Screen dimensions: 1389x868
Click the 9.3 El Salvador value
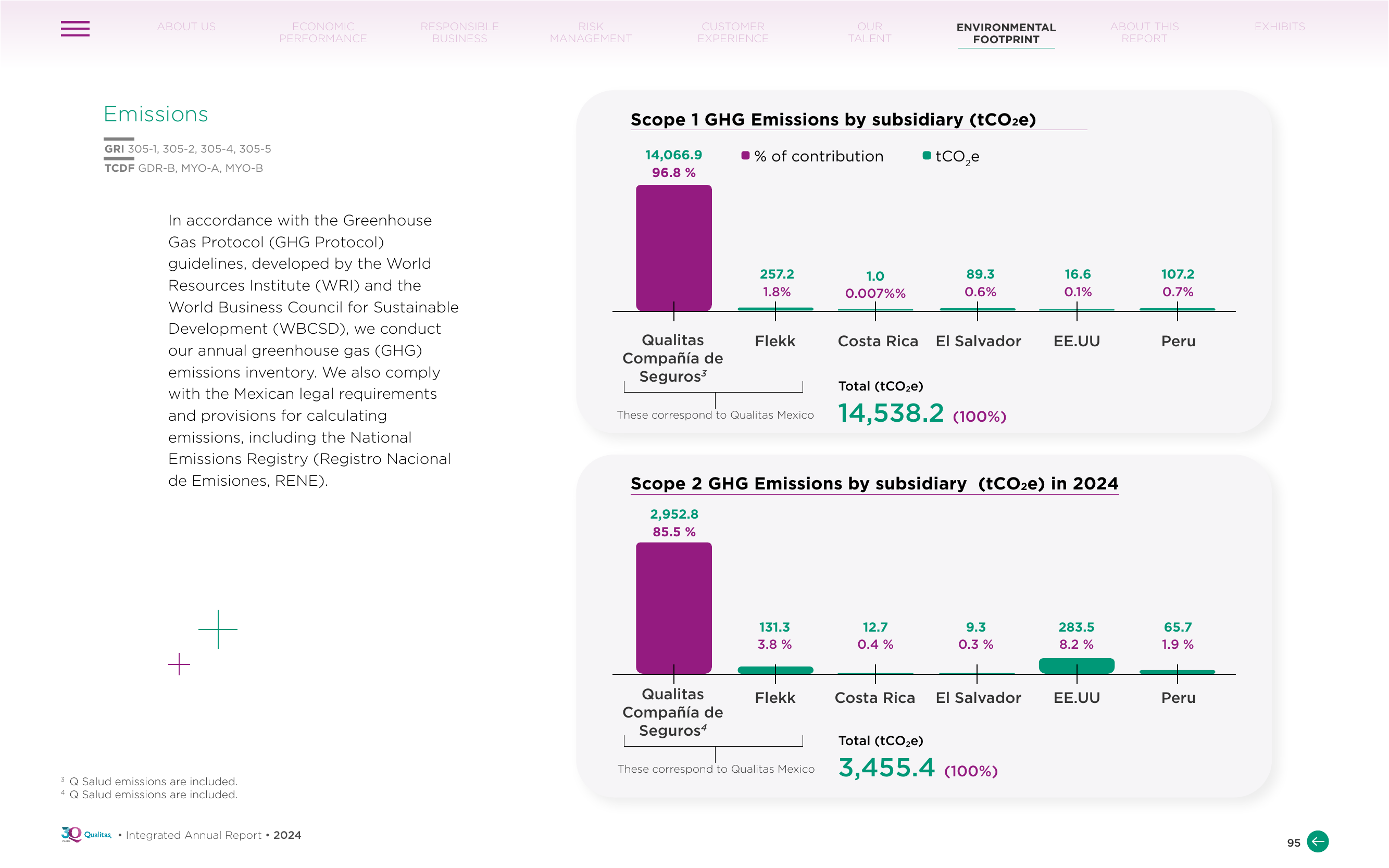(976, 627)
